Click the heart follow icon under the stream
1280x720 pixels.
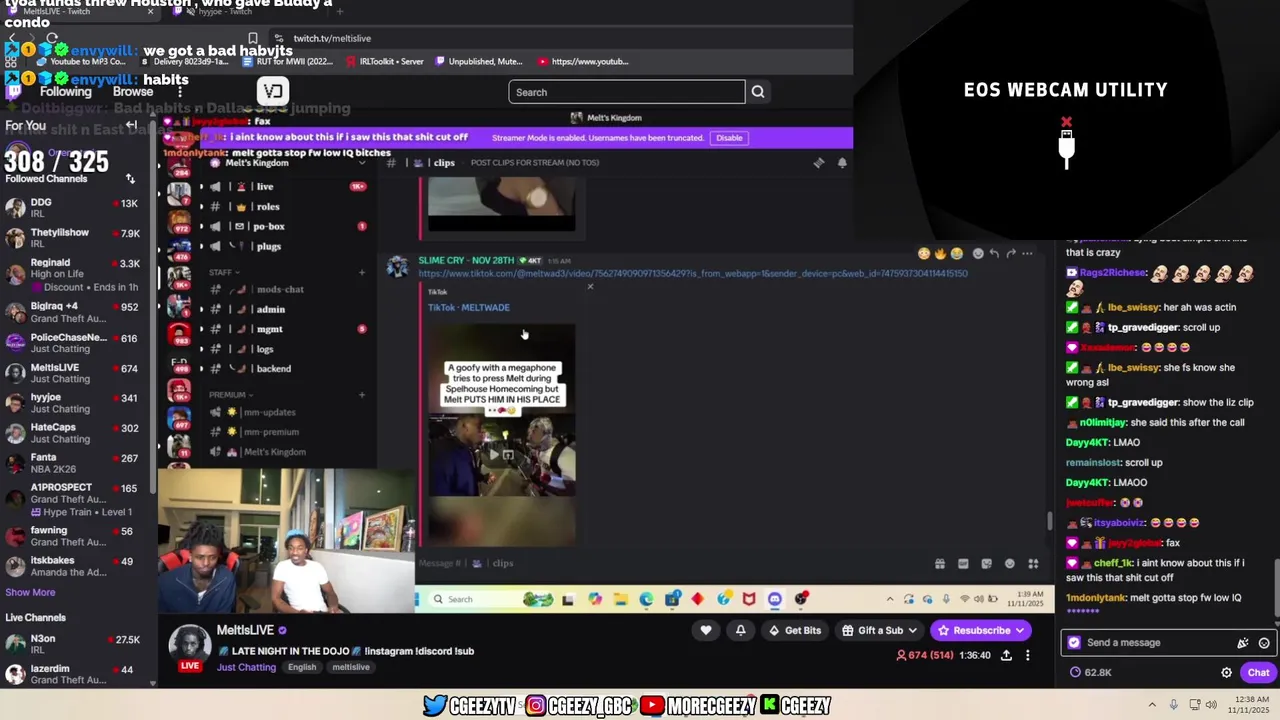pos(706,630)
